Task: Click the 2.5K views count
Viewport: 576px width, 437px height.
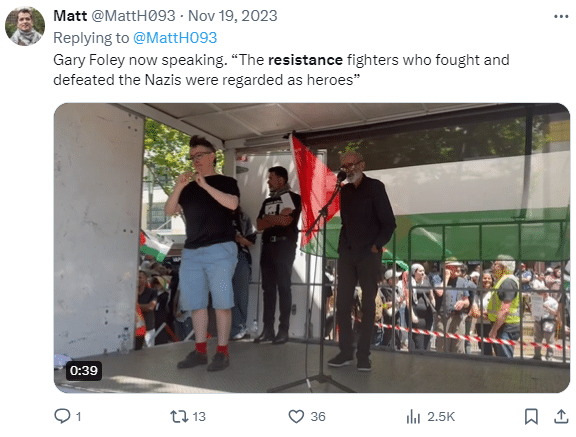Action: [441, 417]
